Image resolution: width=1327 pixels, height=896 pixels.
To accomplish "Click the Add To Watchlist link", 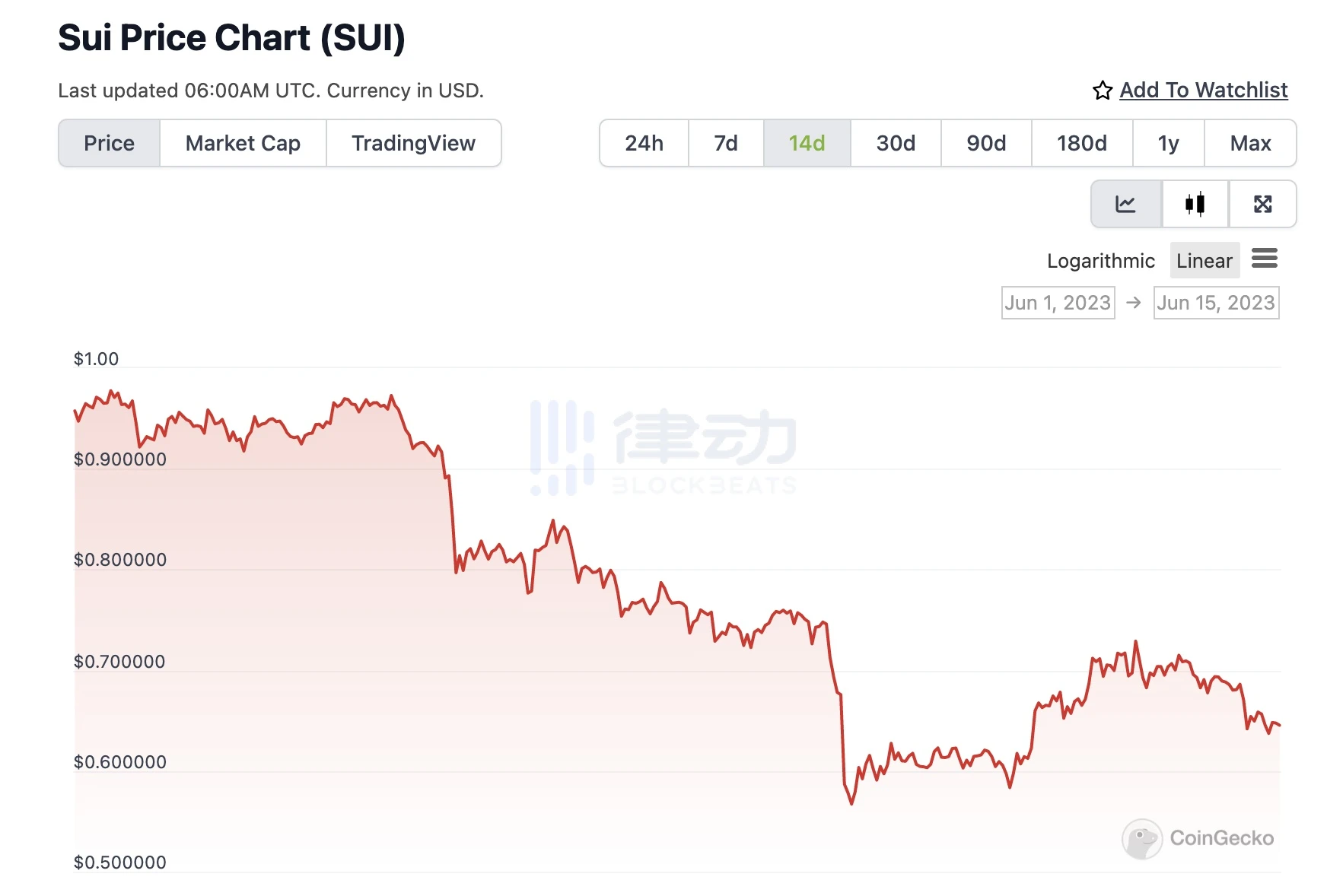I will tap(1203, 90).
